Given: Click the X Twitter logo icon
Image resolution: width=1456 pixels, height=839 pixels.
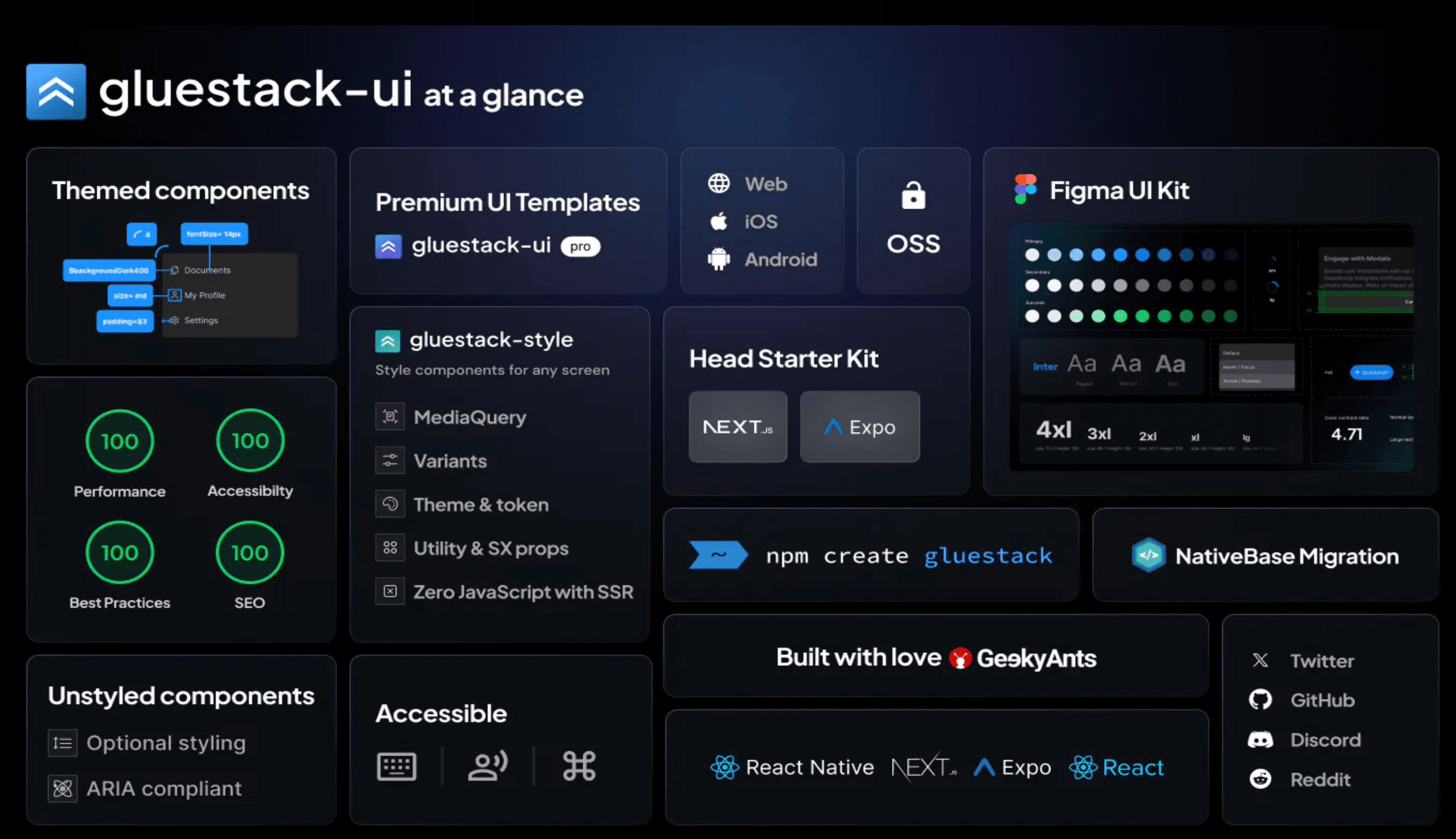Looking at the screenshot, I should [x=1260, y=661].
